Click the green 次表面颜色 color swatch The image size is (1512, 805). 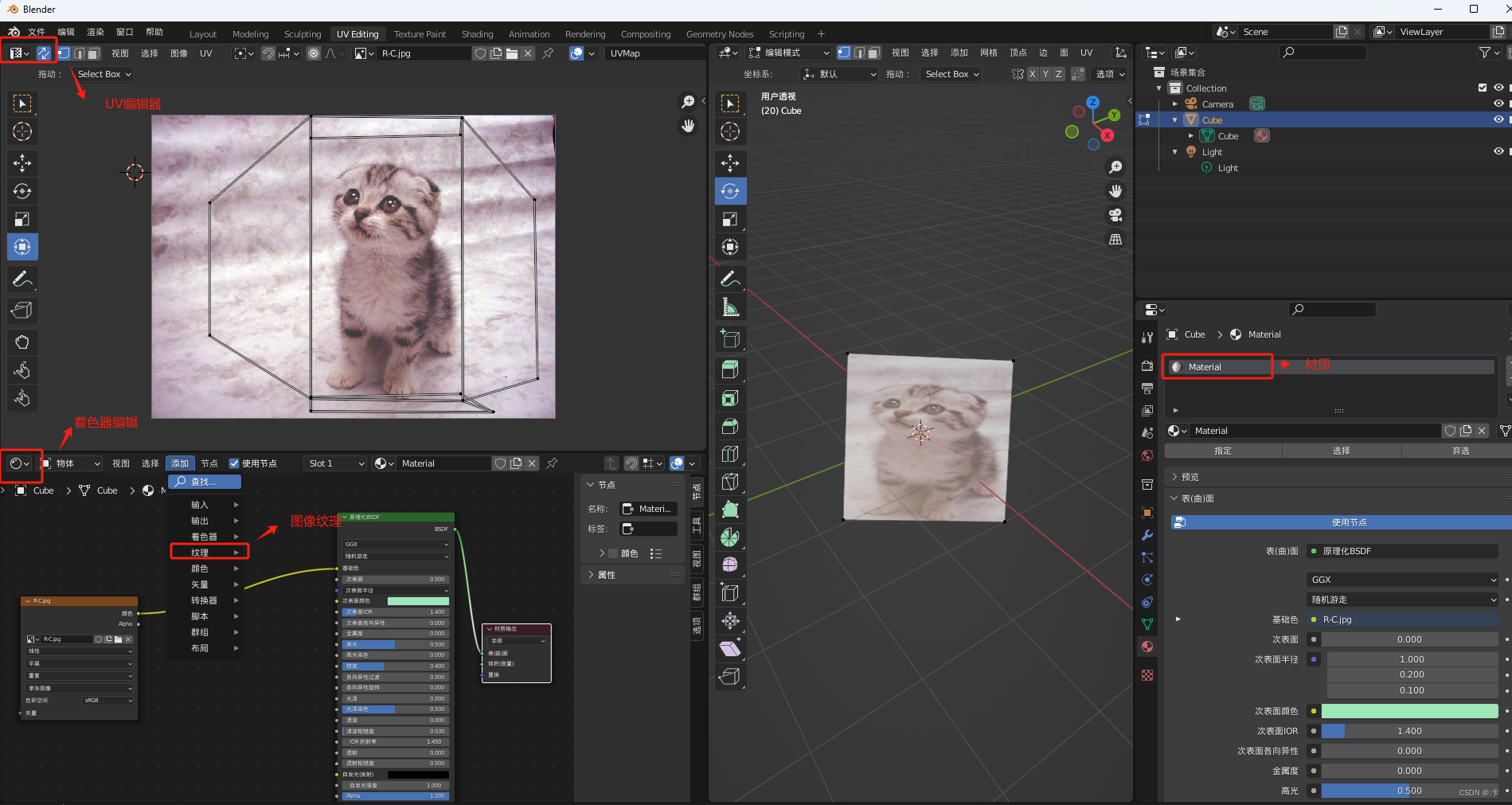[1409, 711]
